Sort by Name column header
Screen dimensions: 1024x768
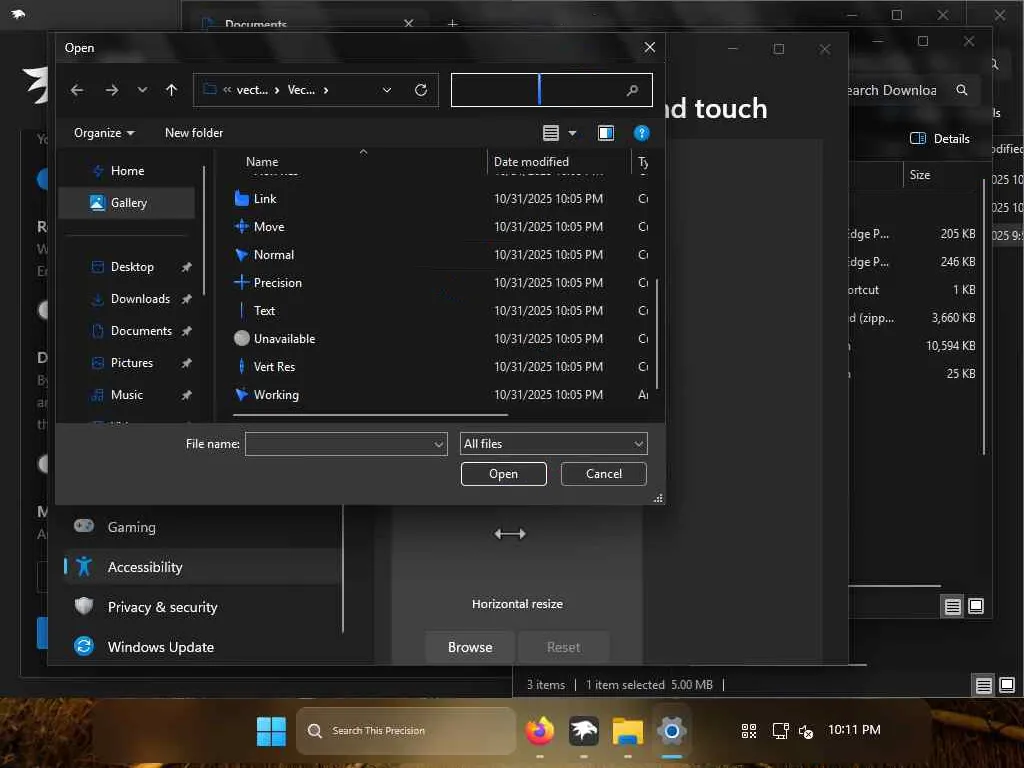pyautogui.click(x=262, y=162)
